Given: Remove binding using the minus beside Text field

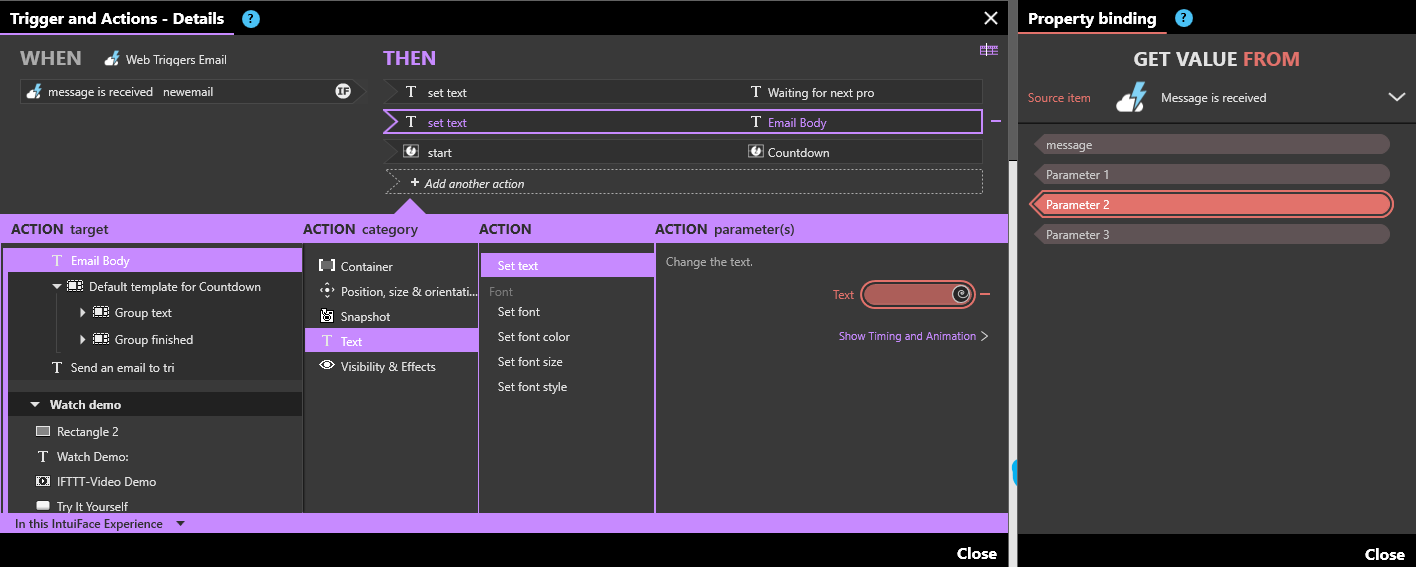Looking at the screenshot, I should [985, 294].
